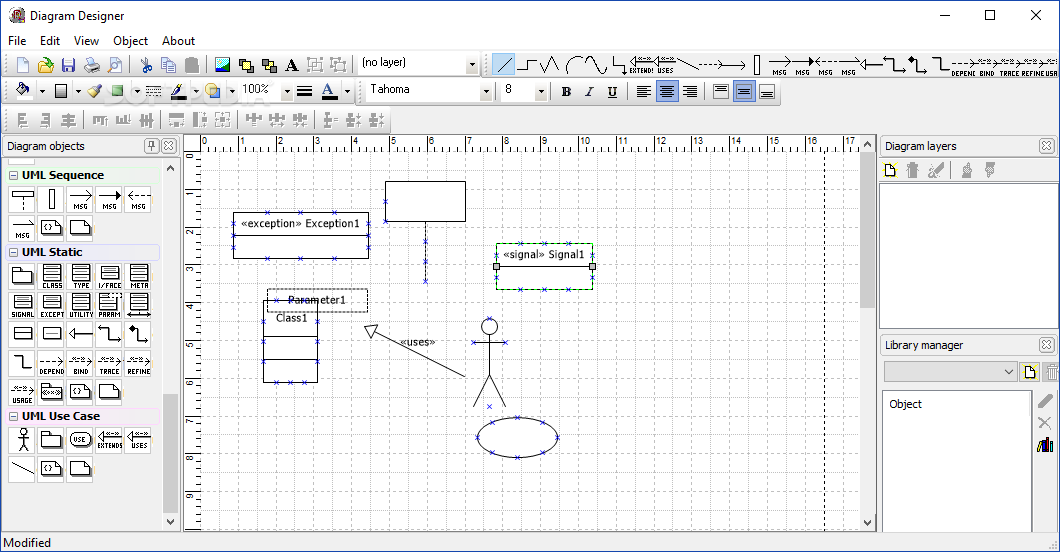Set text alignment to center
This screenshot has height=552, width=1060.
coord(667,91)
